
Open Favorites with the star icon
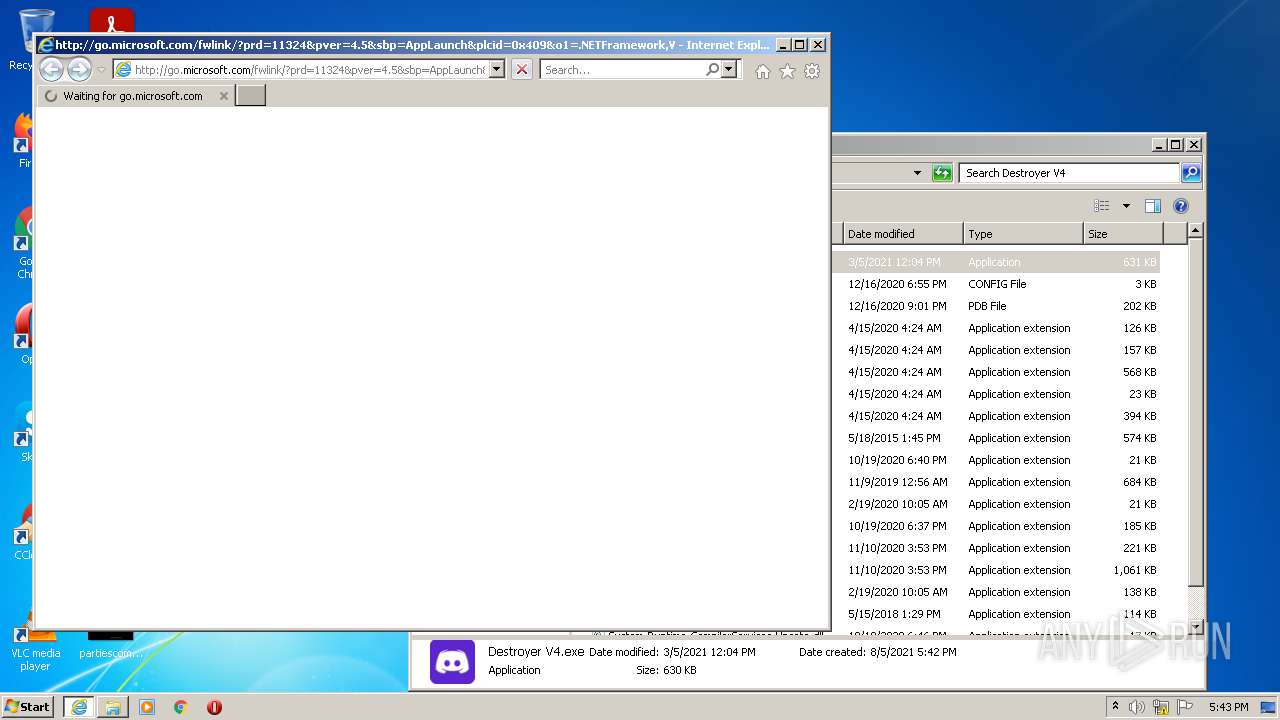coord(787,71)
